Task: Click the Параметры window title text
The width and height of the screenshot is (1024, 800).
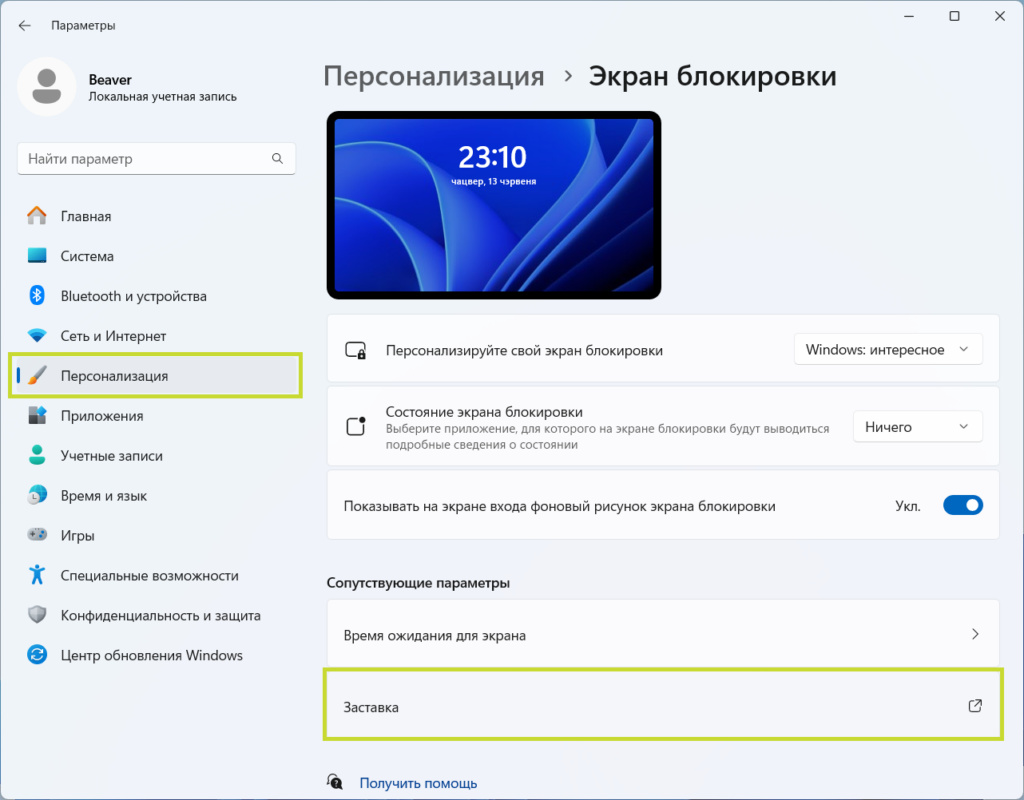Action: coord(83,25)
